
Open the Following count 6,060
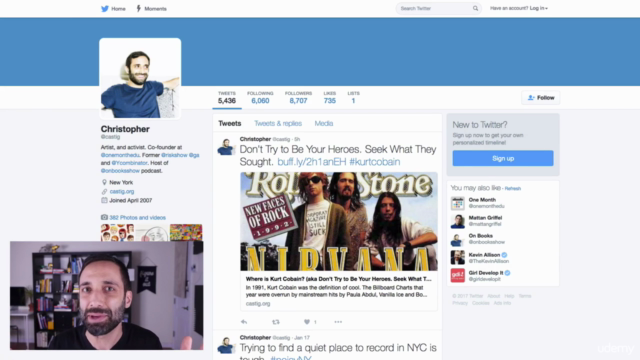pos(260,98)
